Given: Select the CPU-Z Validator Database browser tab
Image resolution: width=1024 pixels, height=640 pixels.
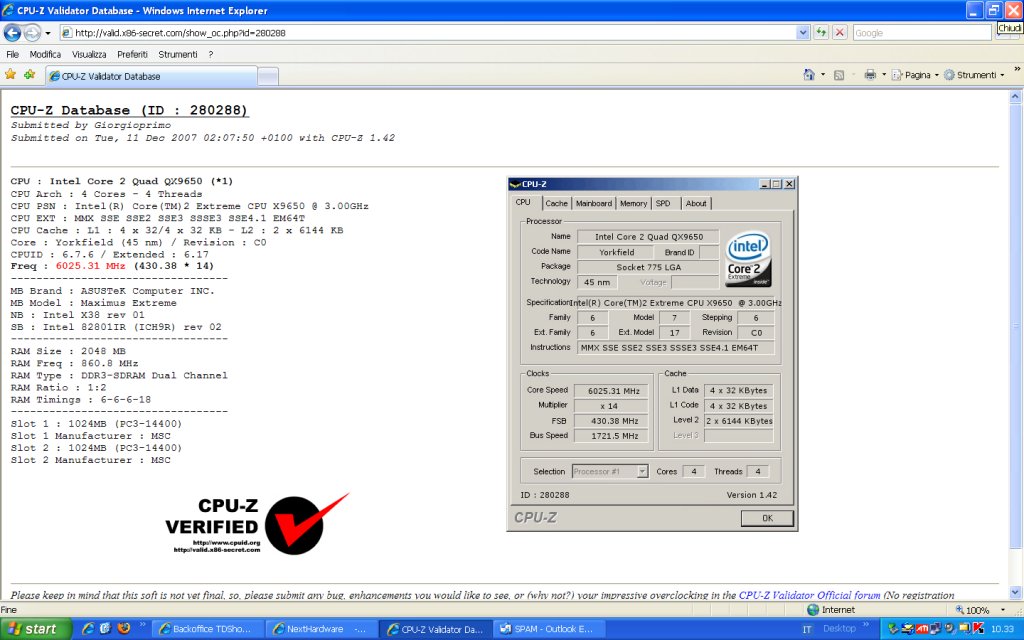Looking at the screenshot, I should tap(151, 76).
